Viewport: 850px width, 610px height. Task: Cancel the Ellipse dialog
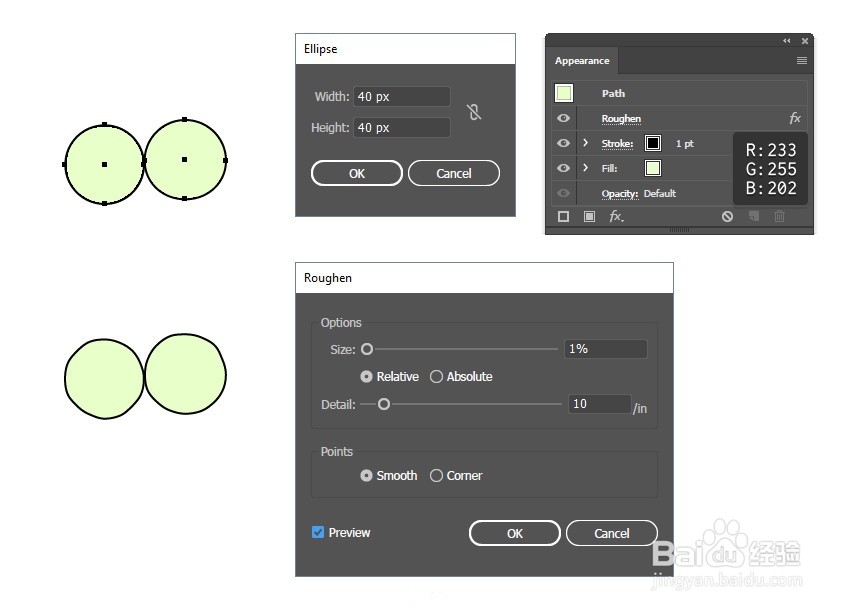(453, 173)
